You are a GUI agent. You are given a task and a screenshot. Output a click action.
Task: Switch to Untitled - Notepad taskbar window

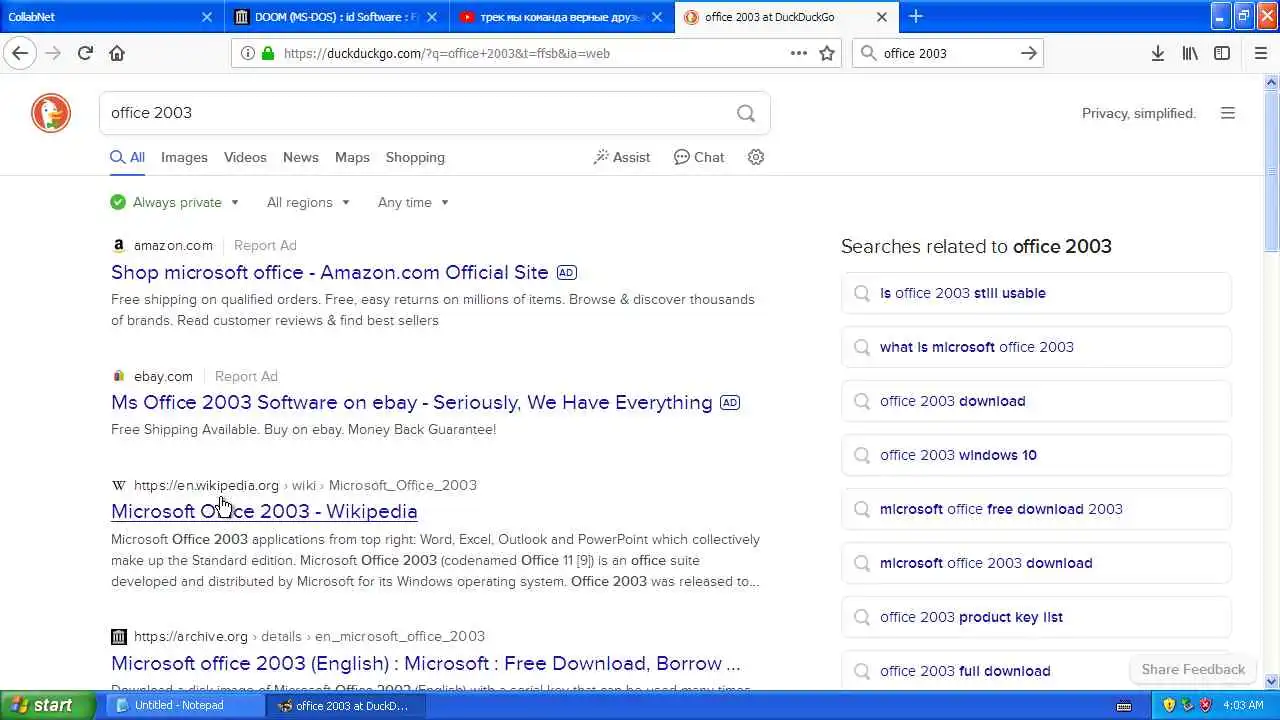click(x=185, y=705)
